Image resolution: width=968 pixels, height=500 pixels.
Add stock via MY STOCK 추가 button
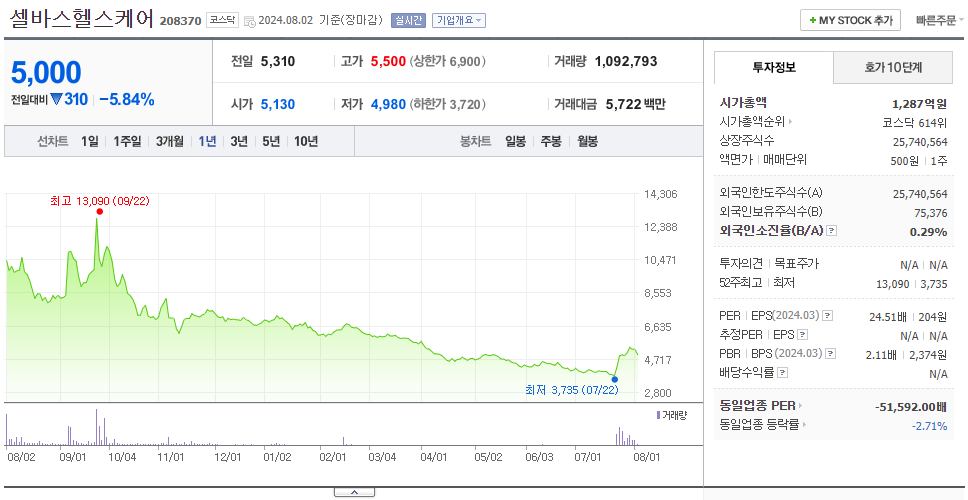click(851, 20)
